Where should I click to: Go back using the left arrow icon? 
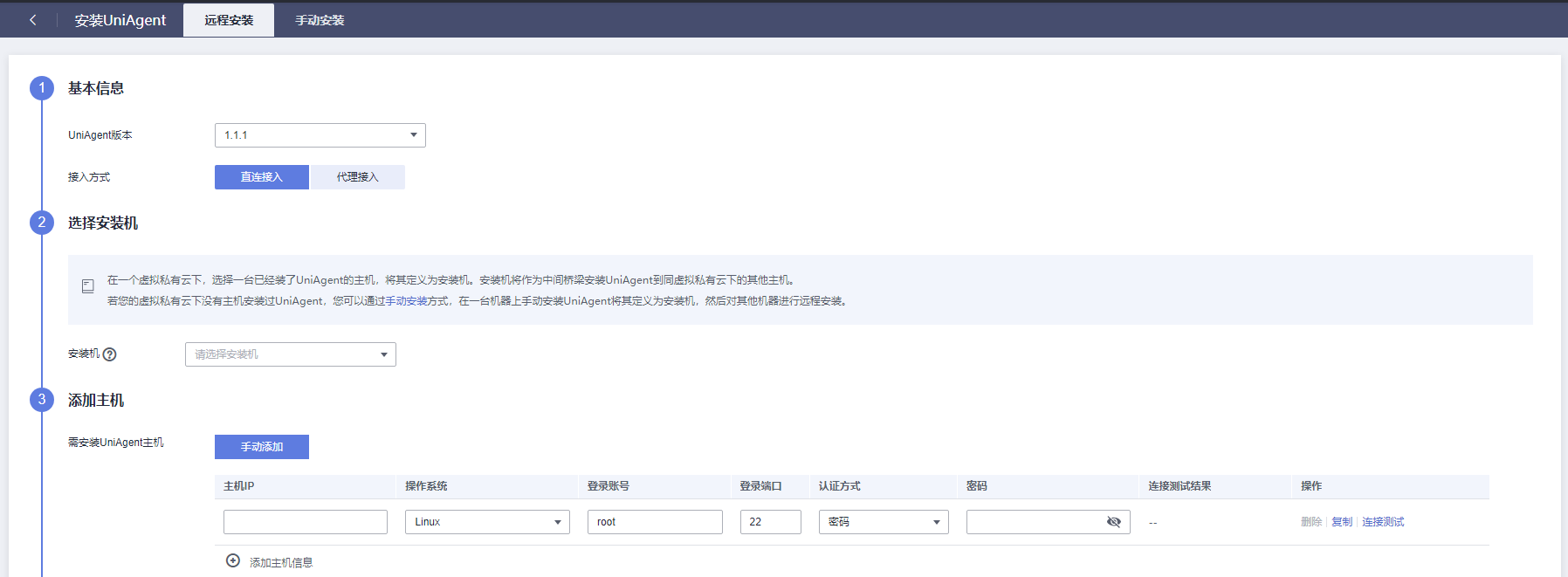coord(33,20)
